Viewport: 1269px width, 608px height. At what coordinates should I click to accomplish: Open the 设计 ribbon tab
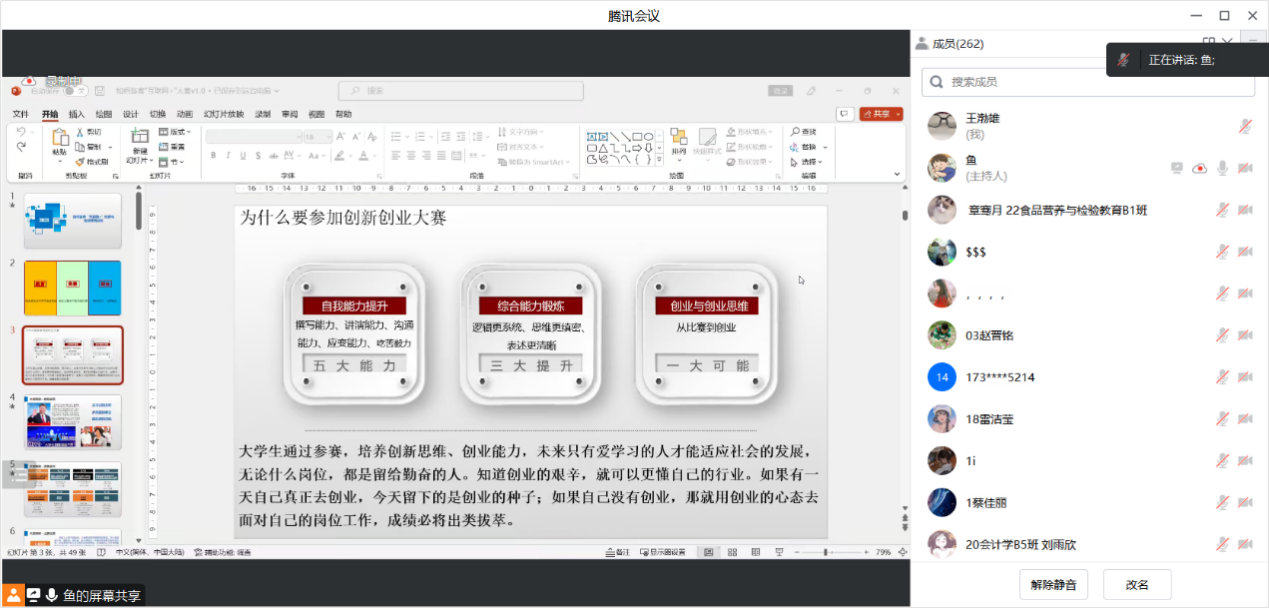pyautogui.click(x=131, y=115)
